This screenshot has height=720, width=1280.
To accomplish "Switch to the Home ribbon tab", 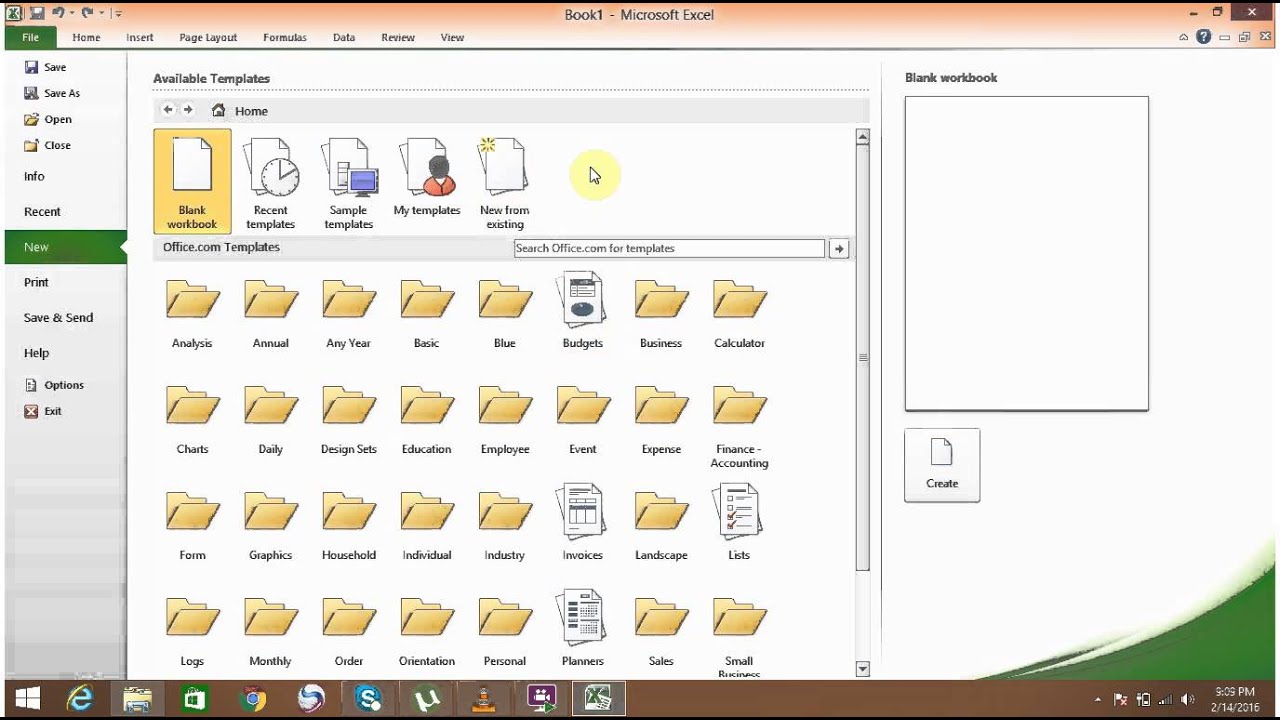I will pyautogui.click(x=86, y=37).
